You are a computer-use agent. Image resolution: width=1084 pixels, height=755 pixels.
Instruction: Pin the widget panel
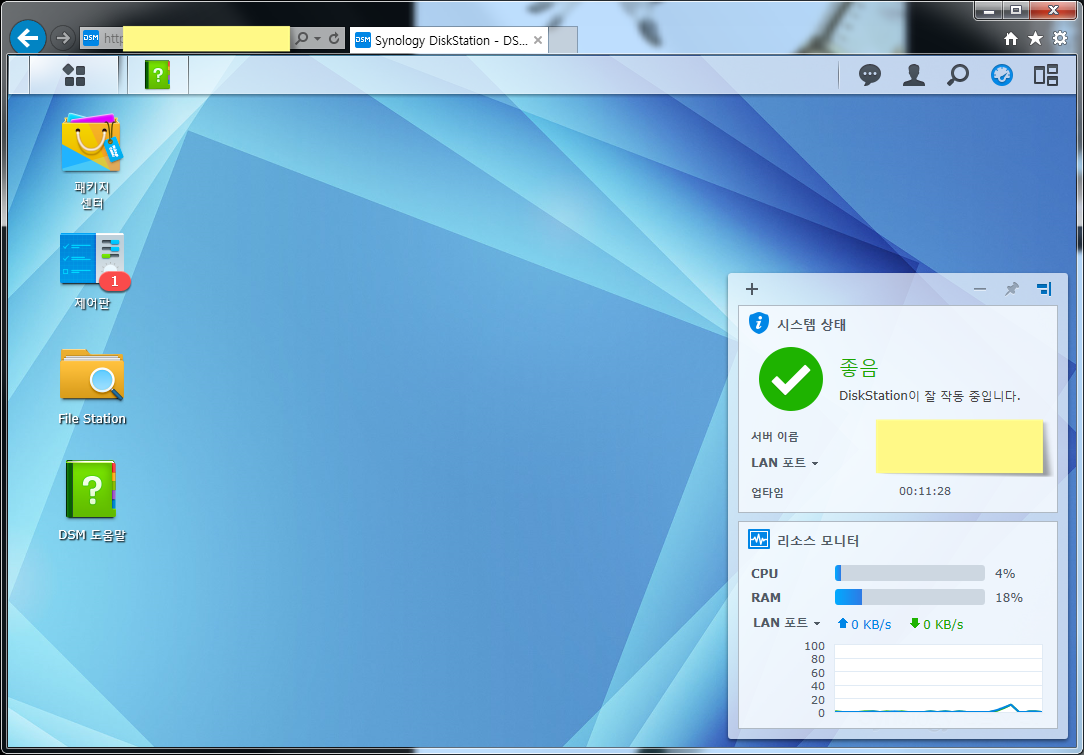coord(1011,289)
